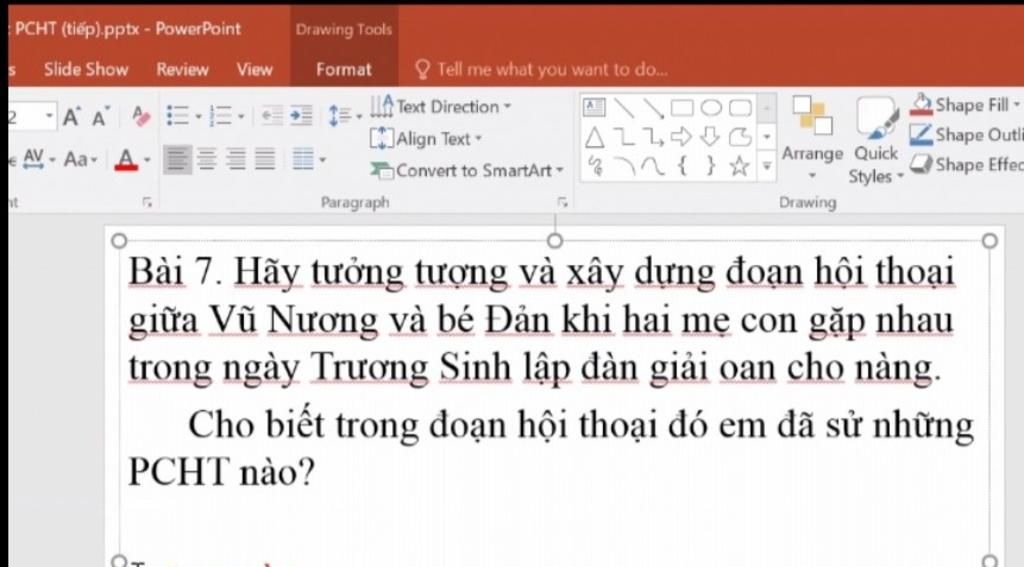Select the Rounded Rectangle shape
This screenshot has height=567, width=1024.
click(x=740, y=107)
